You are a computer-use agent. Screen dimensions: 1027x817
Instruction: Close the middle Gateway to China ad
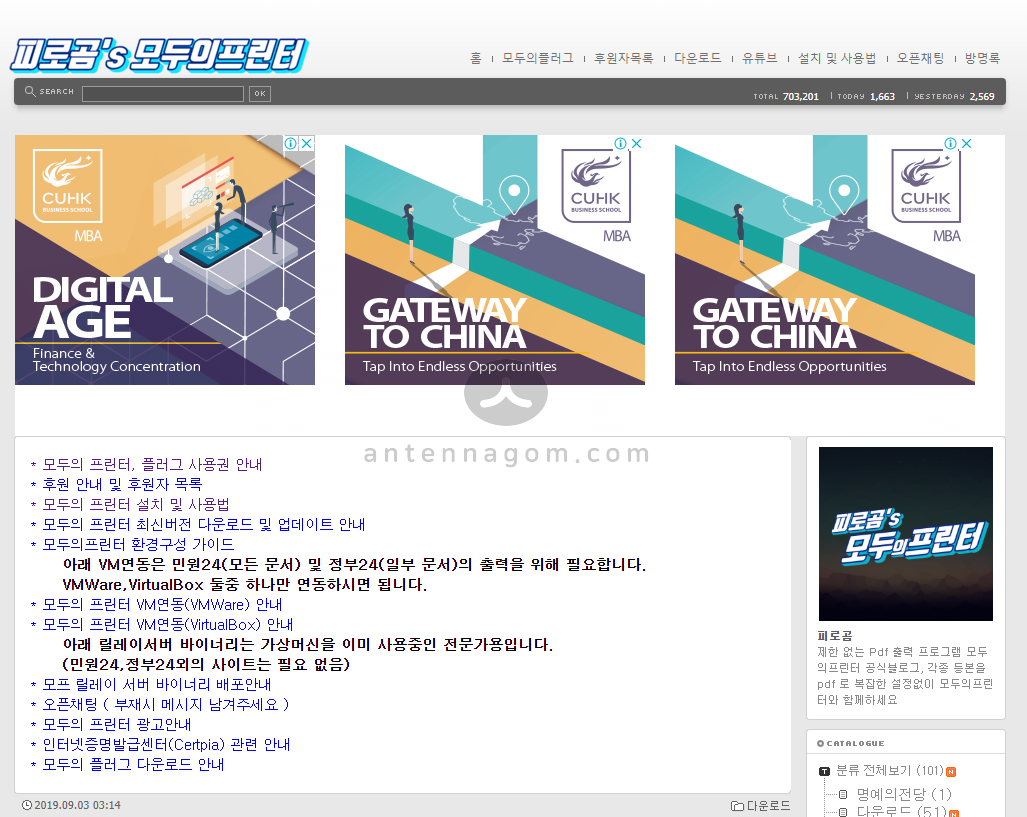coord(637,143)
